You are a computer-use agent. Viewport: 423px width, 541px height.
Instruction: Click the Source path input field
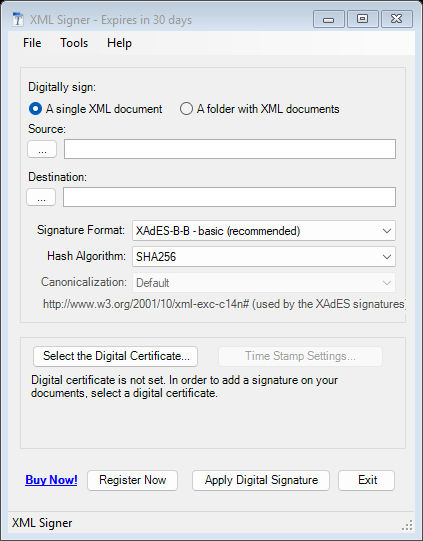coord(230,149)
